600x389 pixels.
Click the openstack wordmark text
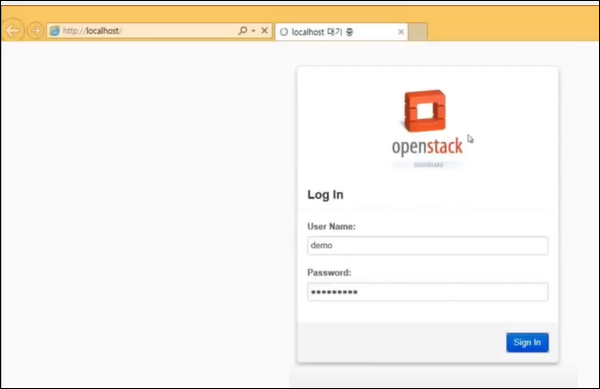427,147
